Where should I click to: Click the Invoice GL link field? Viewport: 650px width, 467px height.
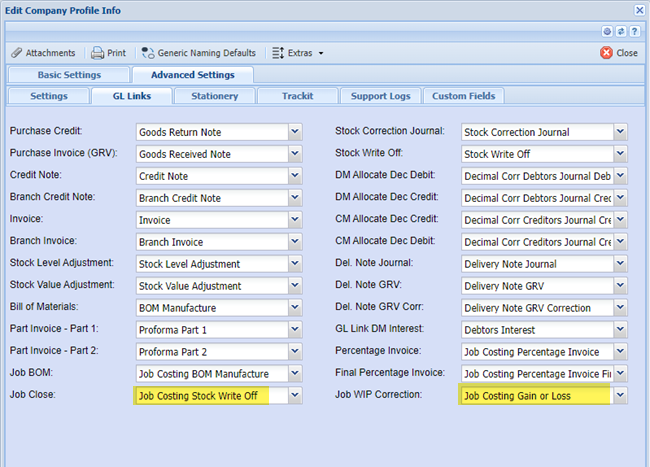(x=211, y=219)
